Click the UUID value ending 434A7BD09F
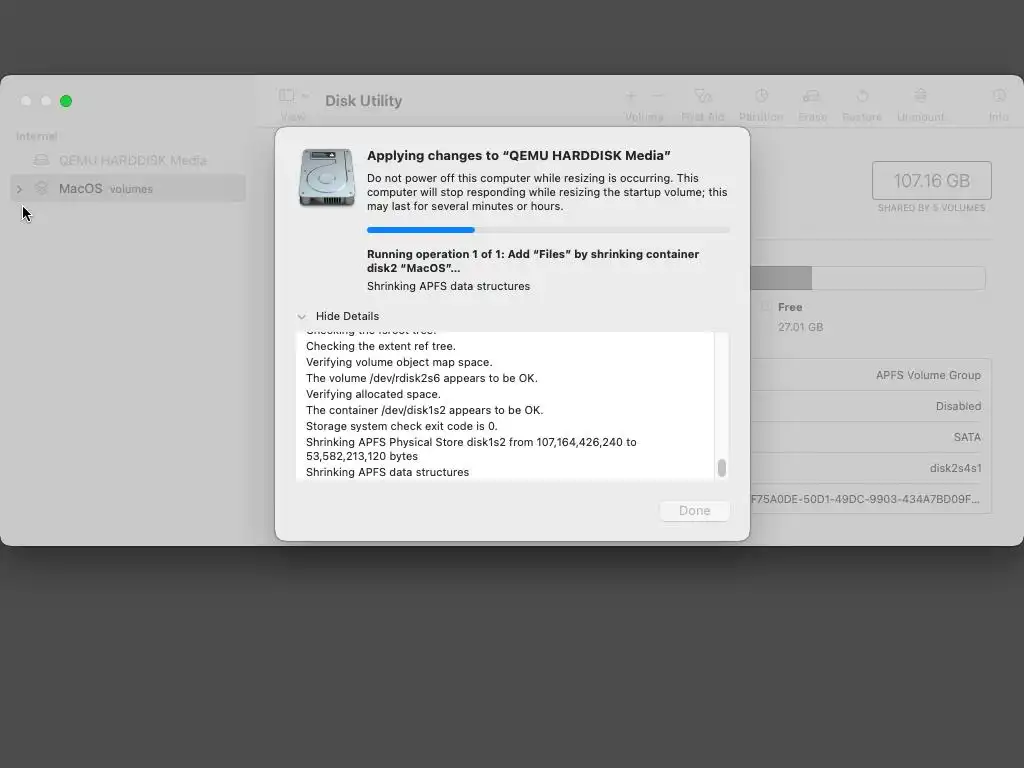 pos(865,500)
